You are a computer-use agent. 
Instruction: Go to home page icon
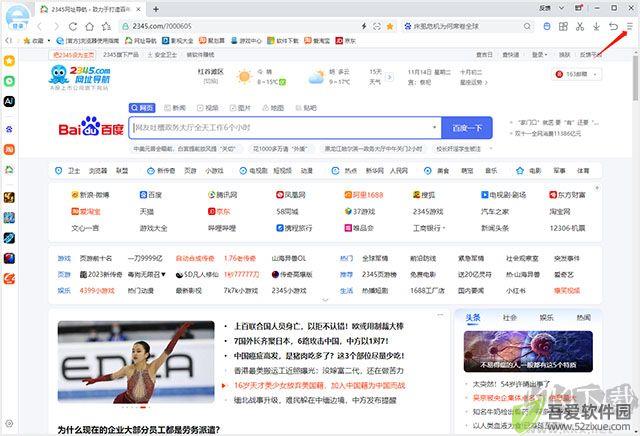click(89, 27)
